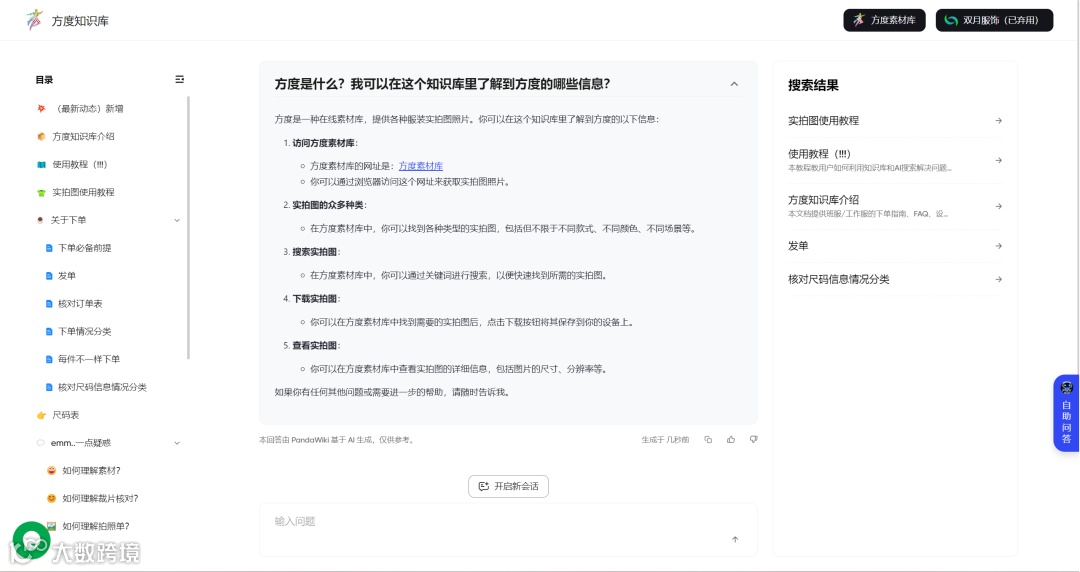
Task: Open search result 实拍图使用教程
Action: (895, 121)
